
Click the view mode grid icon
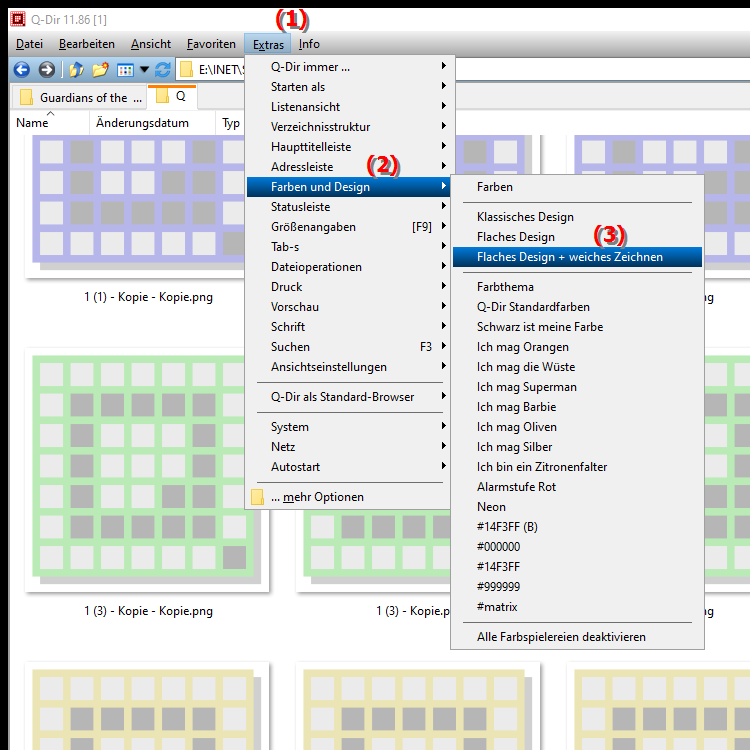tap(125, 70)
